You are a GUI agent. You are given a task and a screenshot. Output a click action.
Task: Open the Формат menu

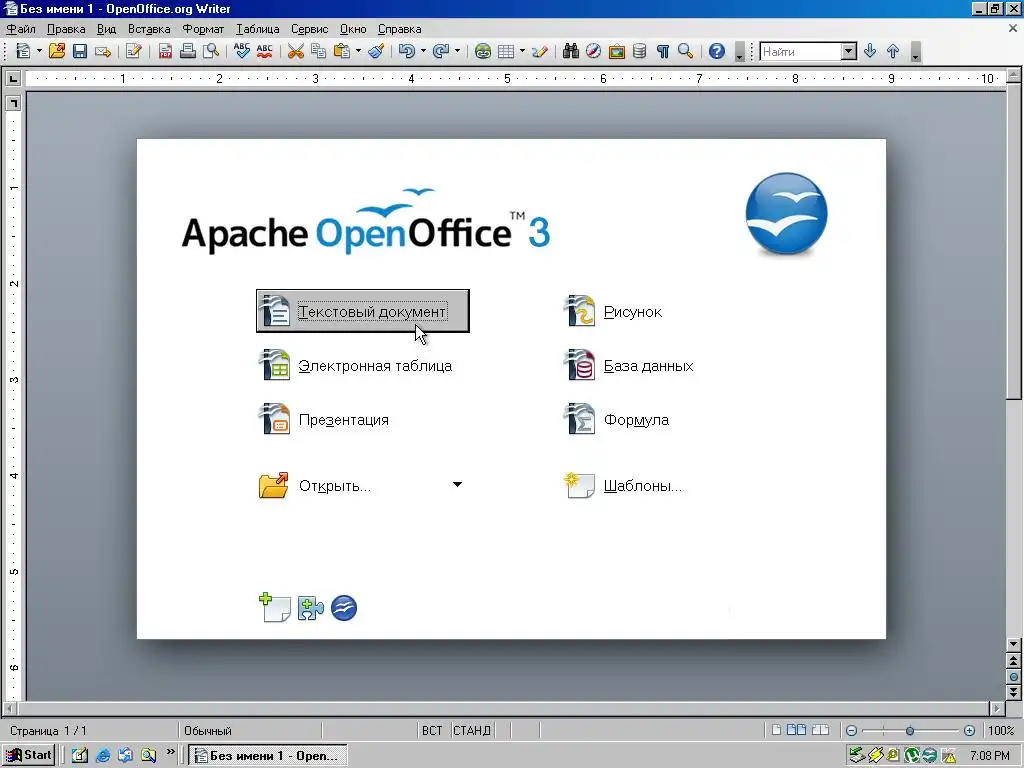[x=203, y=29]
